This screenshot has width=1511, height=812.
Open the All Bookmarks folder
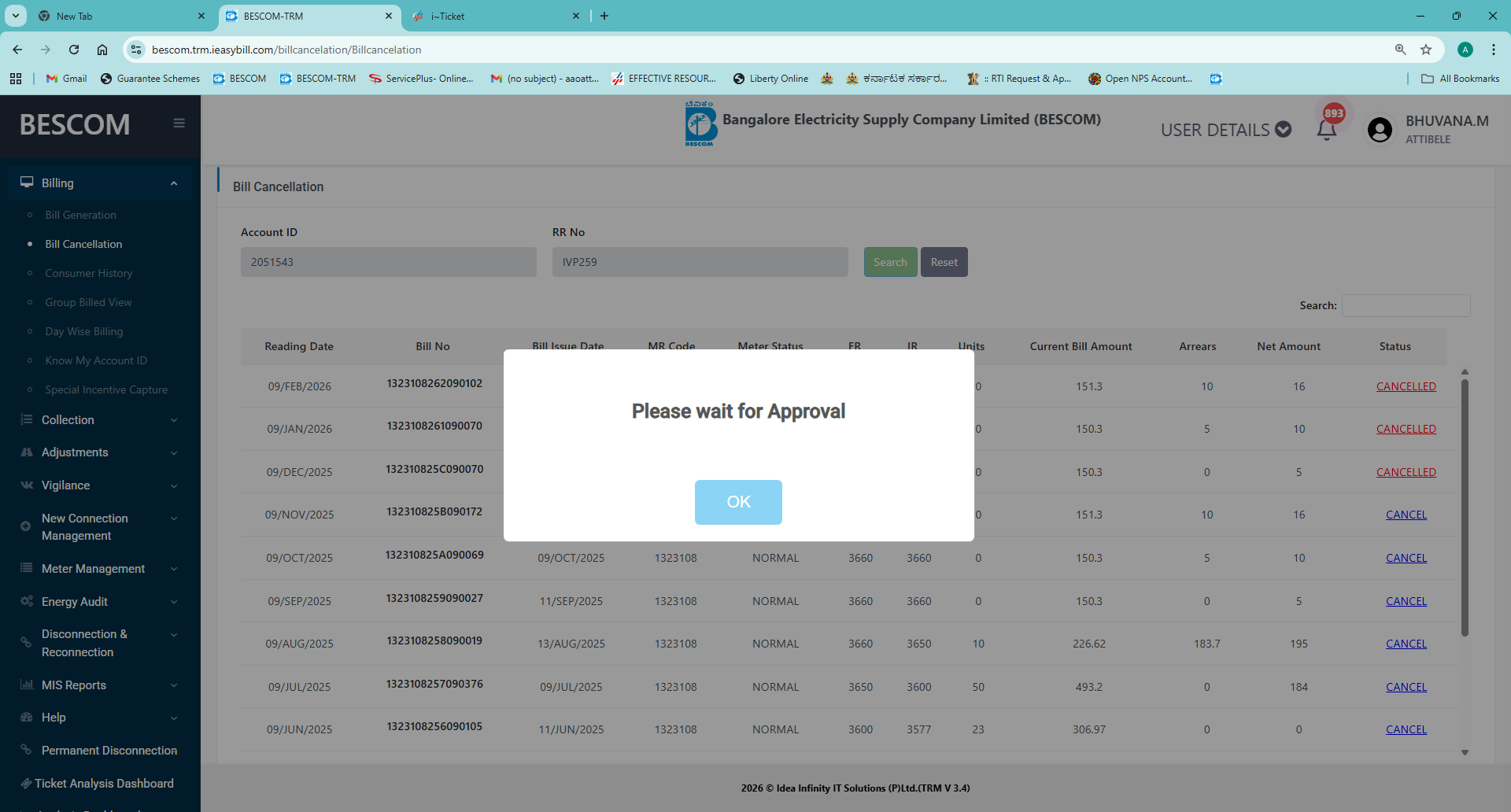(1461, 79)
